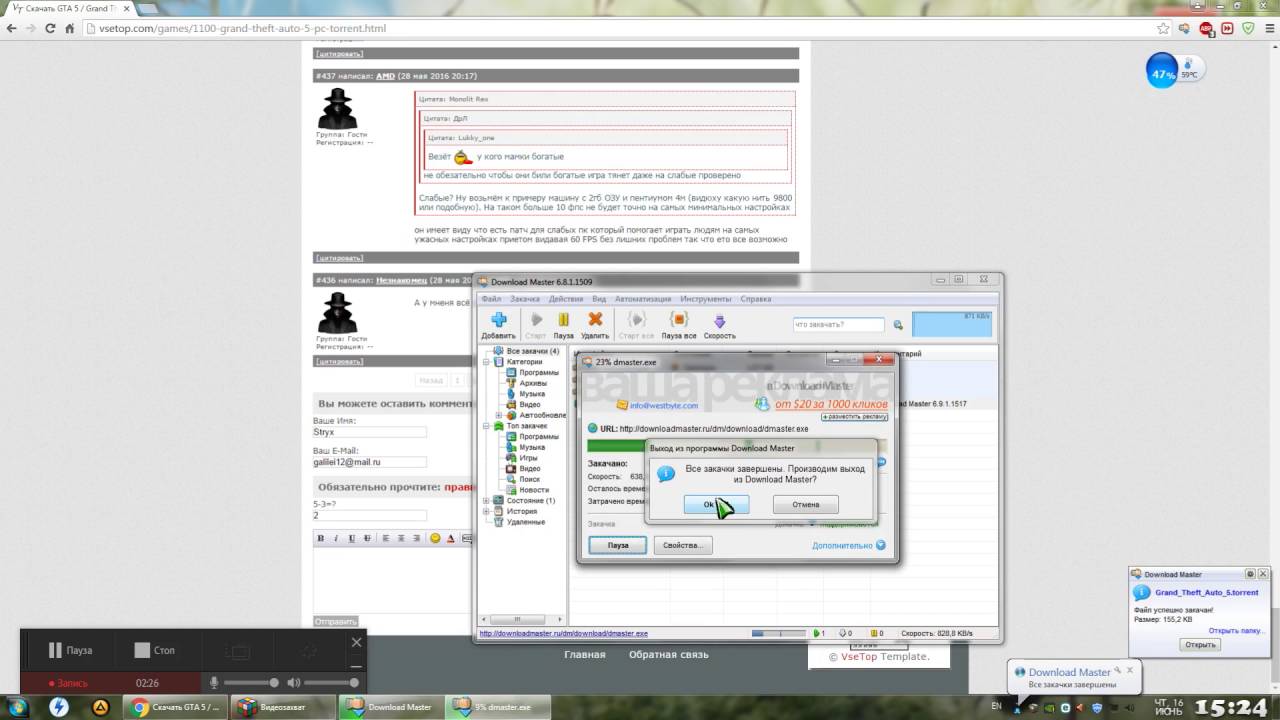
Task: Click the разместить рекламу button
Action: coord(857,415)
